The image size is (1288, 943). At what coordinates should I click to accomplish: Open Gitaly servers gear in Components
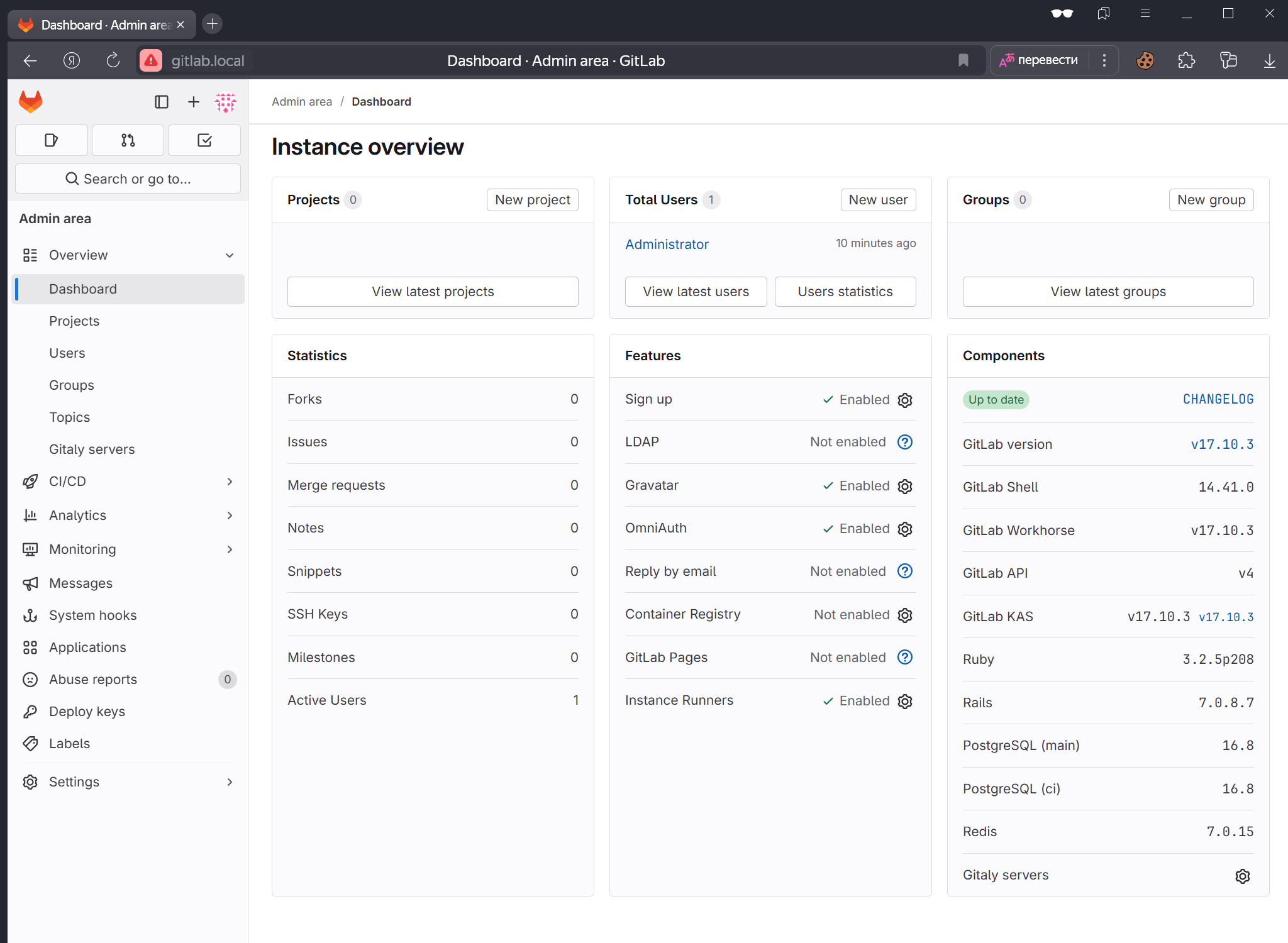pos(1242,876)
